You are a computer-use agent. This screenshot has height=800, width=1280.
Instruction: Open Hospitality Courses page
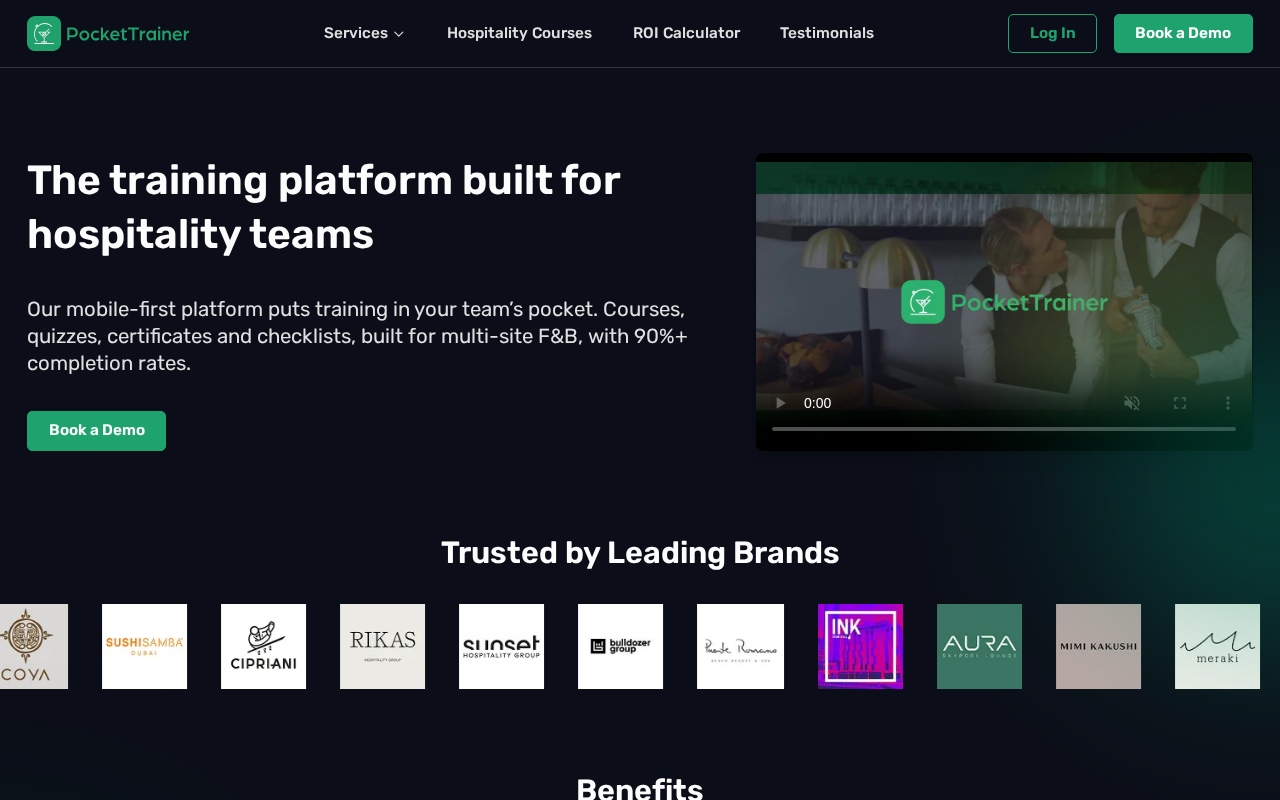click(x=519, y=33)
